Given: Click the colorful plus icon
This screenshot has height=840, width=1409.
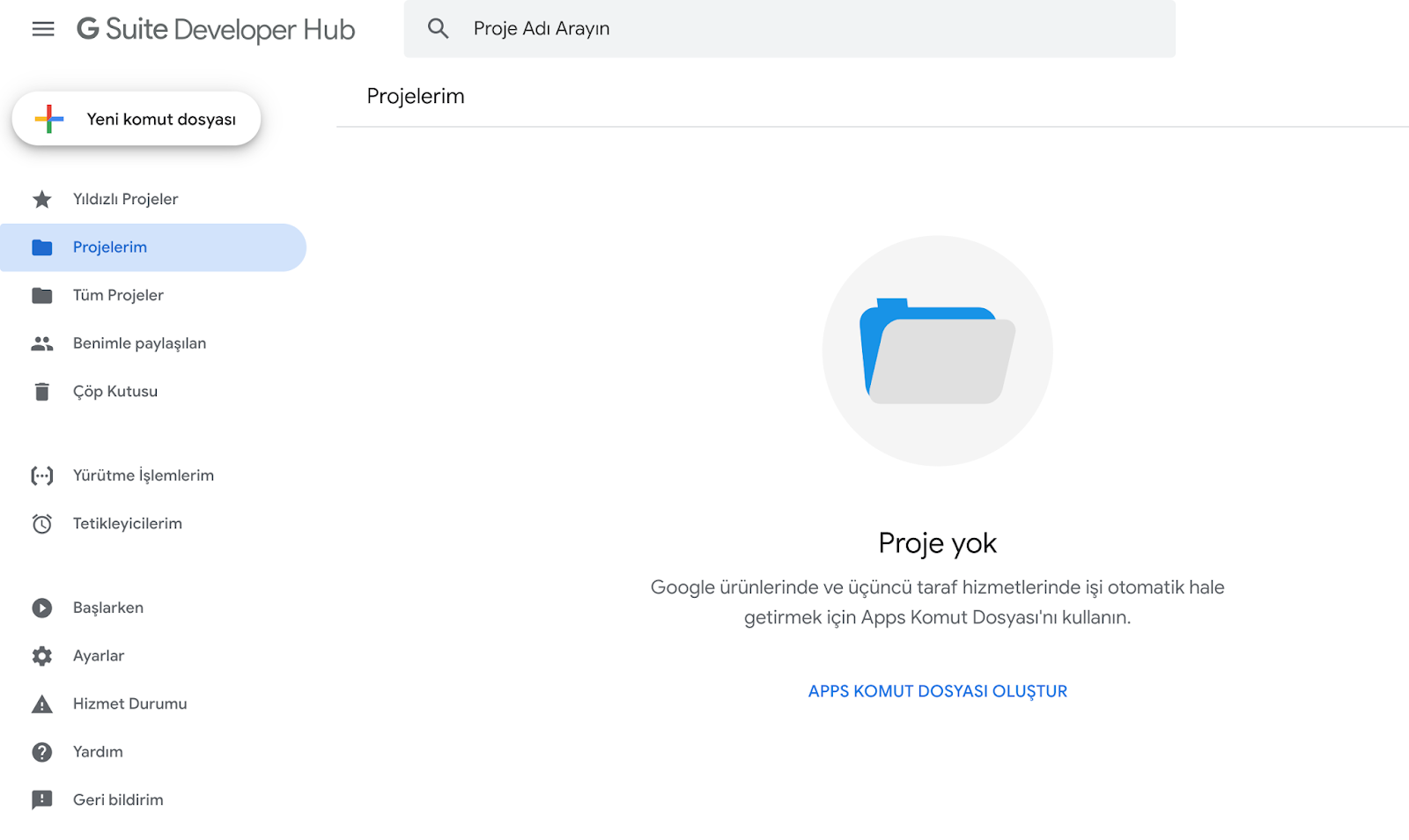Looking at the screenshot, I should [x=49, y=119].
